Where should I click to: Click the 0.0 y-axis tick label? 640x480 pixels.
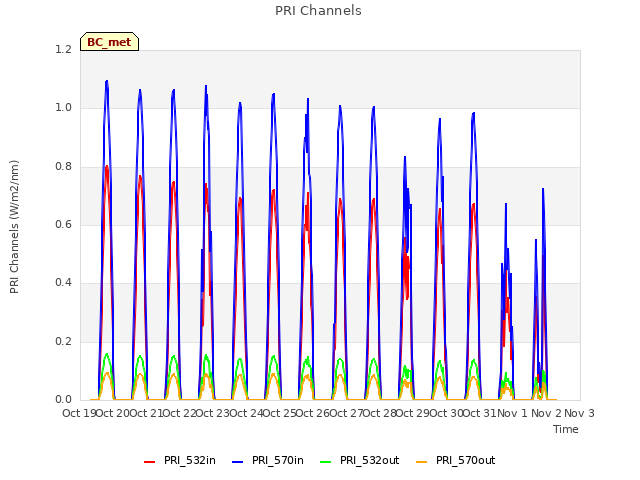click(63, 399)
